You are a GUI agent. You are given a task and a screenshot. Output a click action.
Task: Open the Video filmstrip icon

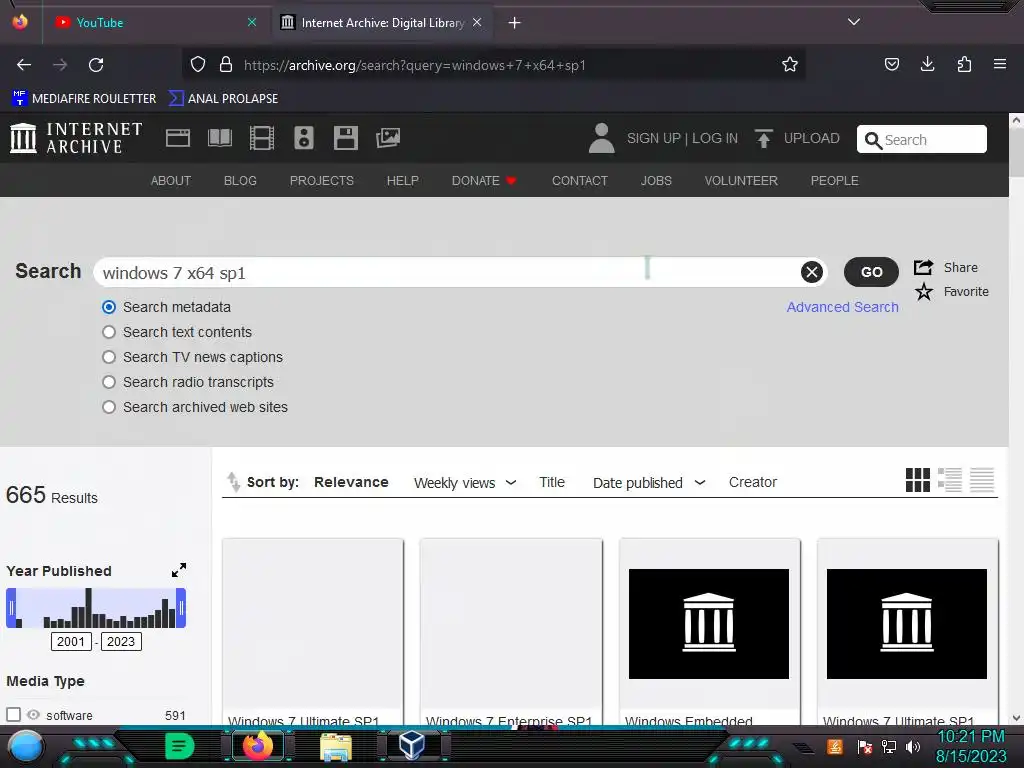[262, 138]
